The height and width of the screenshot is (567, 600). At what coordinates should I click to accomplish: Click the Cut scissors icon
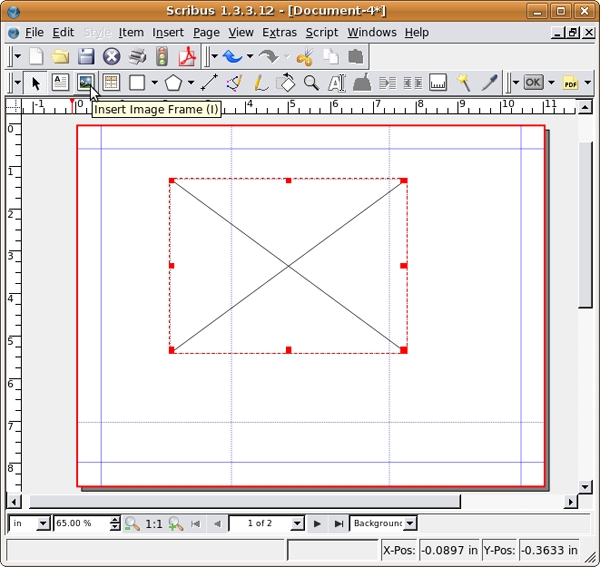click(303, 57)
